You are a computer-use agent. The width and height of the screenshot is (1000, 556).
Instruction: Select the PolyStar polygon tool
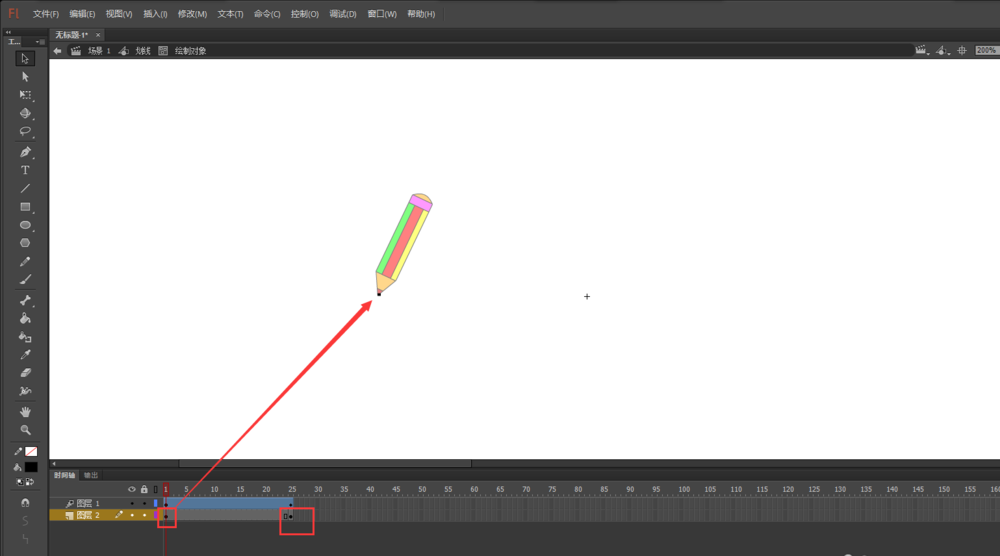click(x=25, y=243)
